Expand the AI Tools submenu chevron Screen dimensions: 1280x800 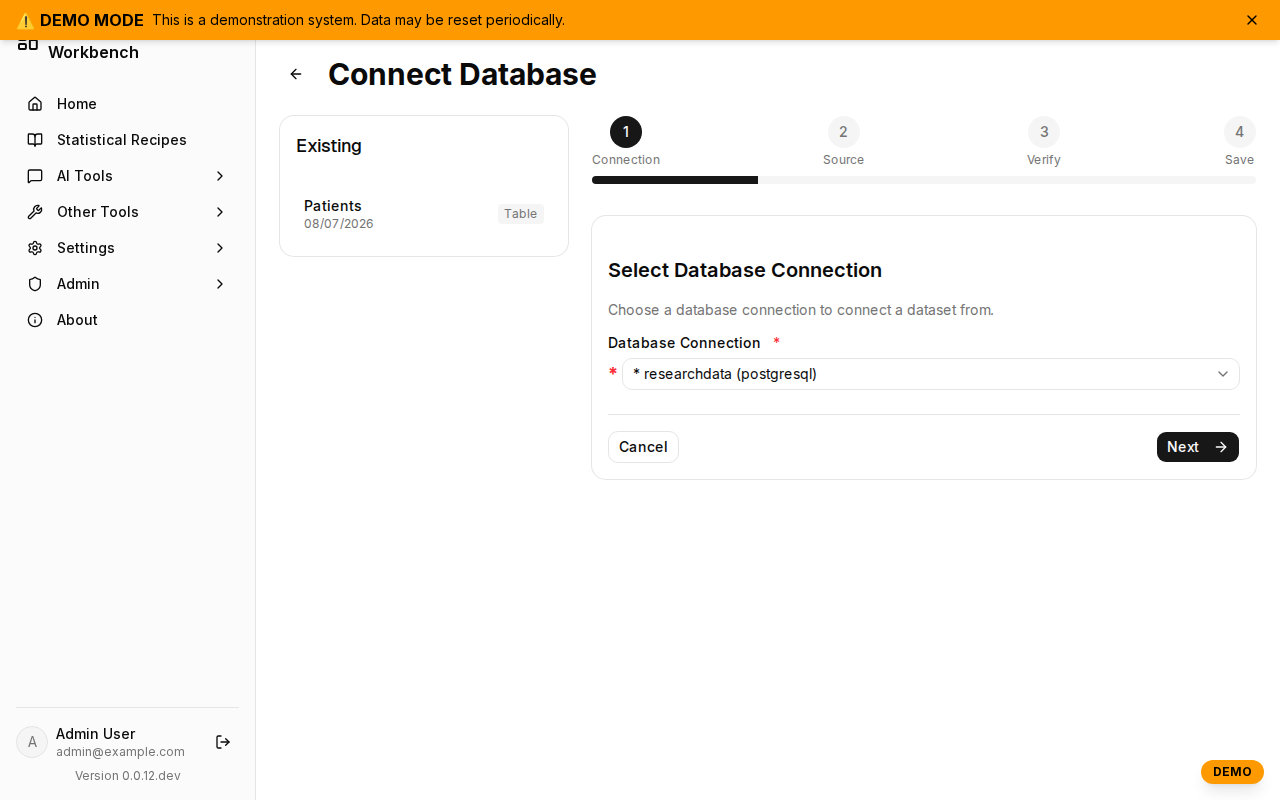click(x=220, y=176)
